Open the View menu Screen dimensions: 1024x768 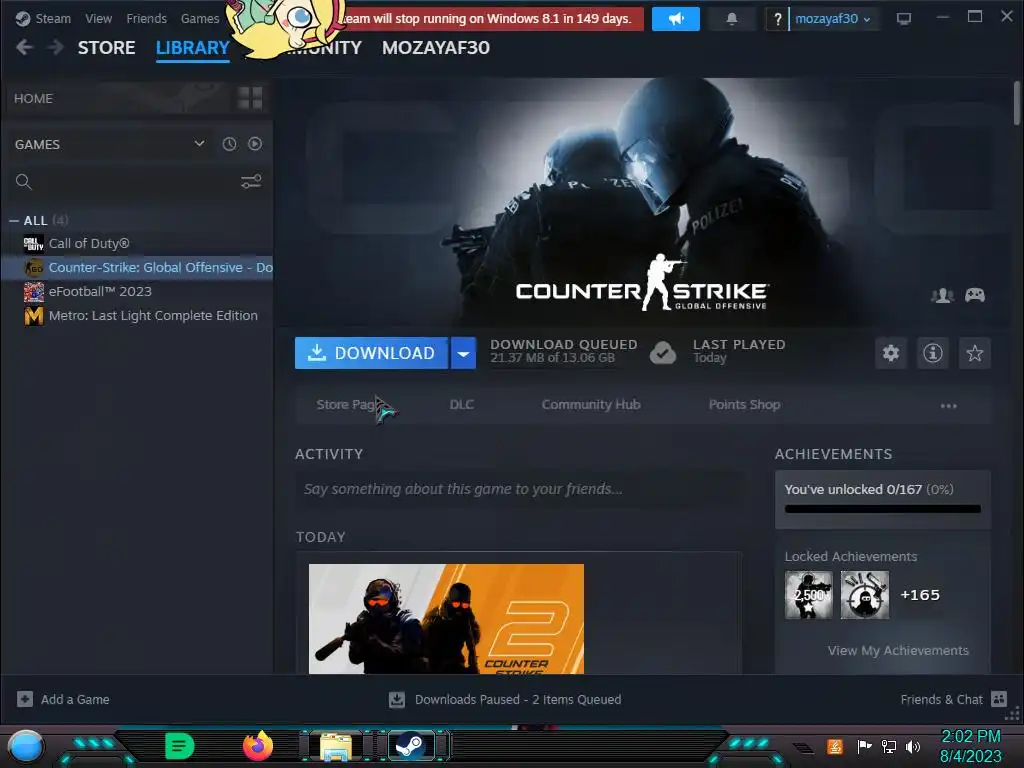pyautogui.click(x=99, y=18)
